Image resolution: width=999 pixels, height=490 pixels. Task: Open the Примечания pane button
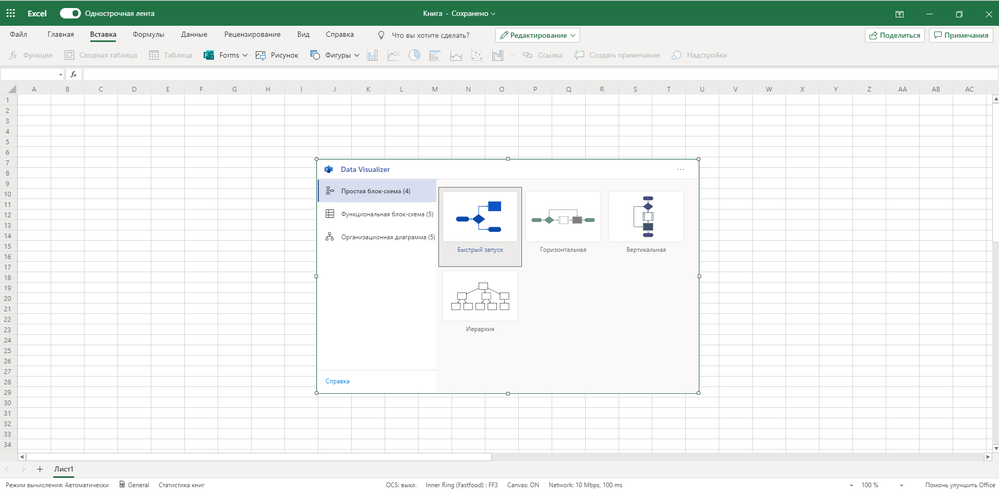961,35
